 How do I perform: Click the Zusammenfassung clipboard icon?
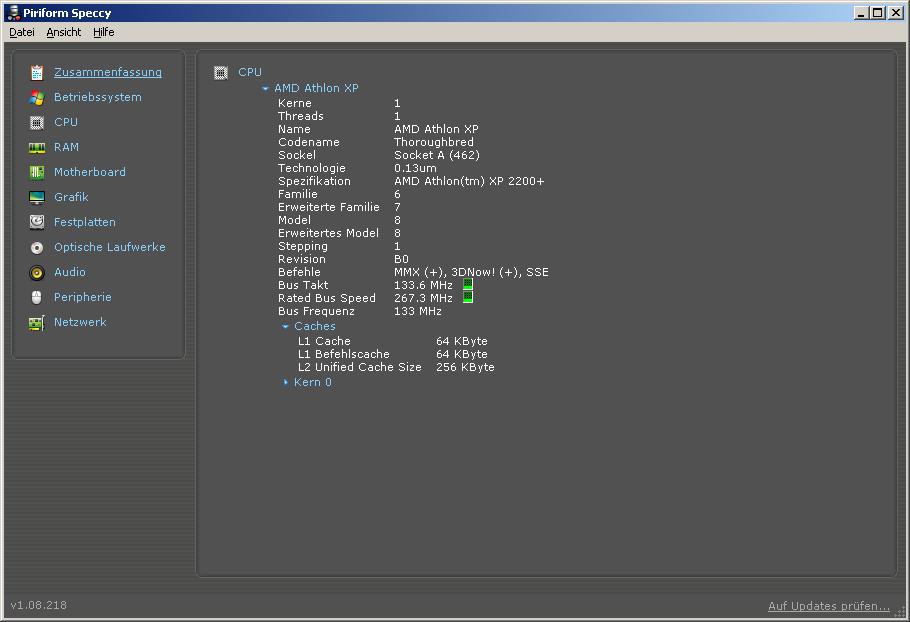[37, 73]
